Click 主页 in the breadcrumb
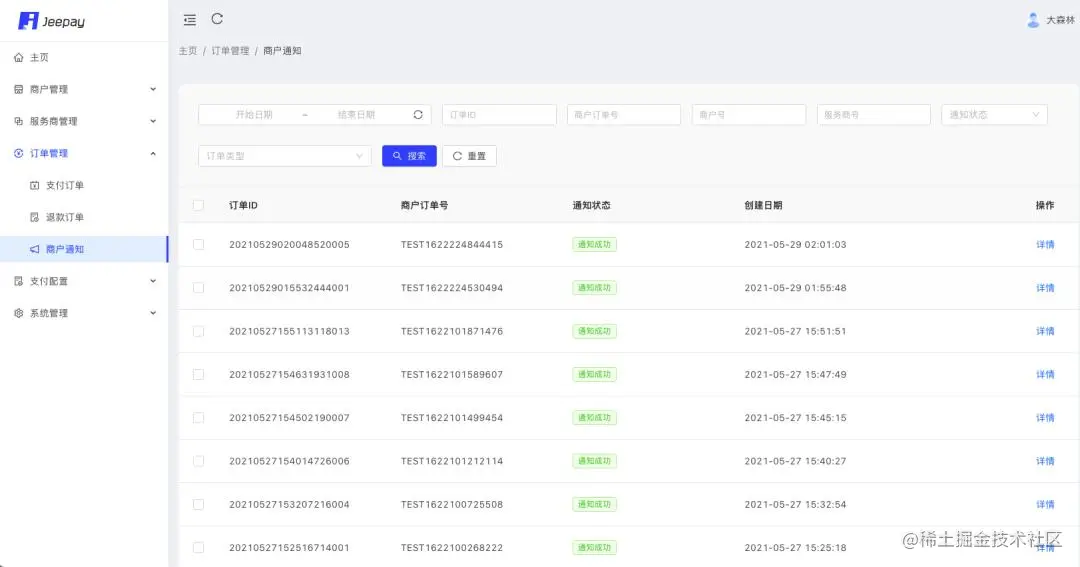 (187, 51)
